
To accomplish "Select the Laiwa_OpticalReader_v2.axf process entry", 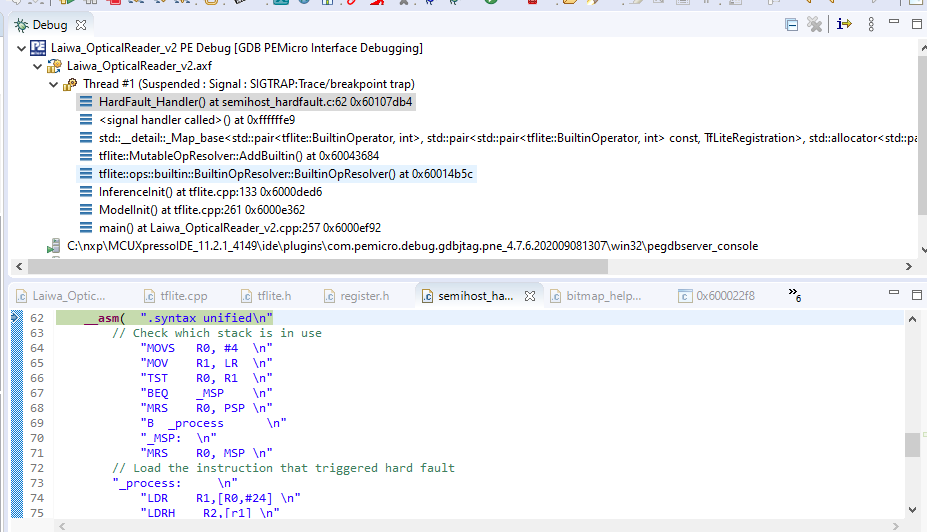I will point(139,66).
